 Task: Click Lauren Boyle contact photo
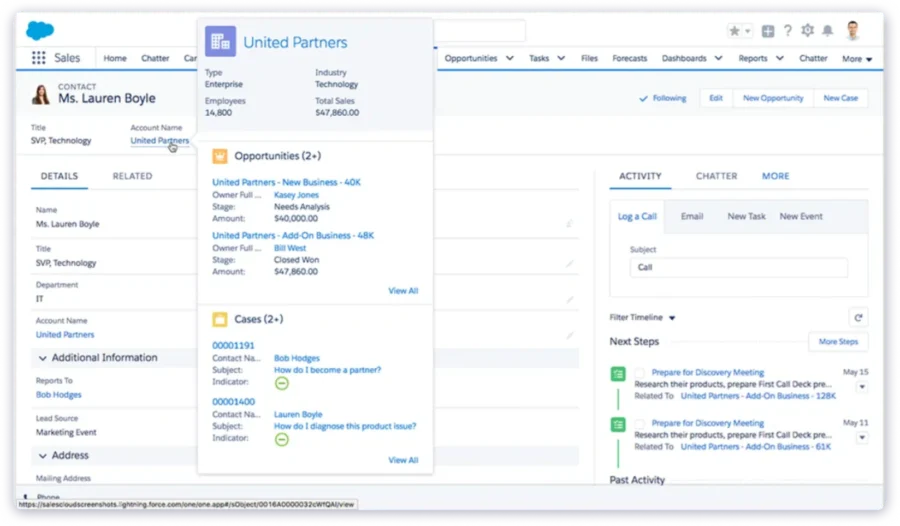coord(41,94)
